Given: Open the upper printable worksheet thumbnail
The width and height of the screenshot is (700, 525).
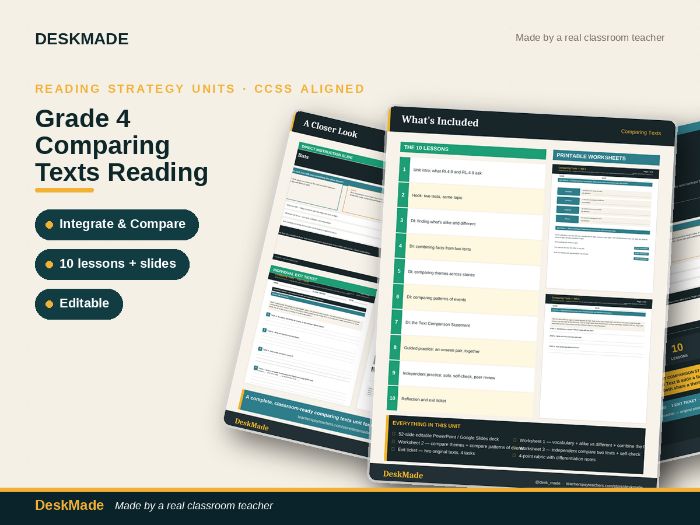Looking at the screenshot, I should click(603, 228).
